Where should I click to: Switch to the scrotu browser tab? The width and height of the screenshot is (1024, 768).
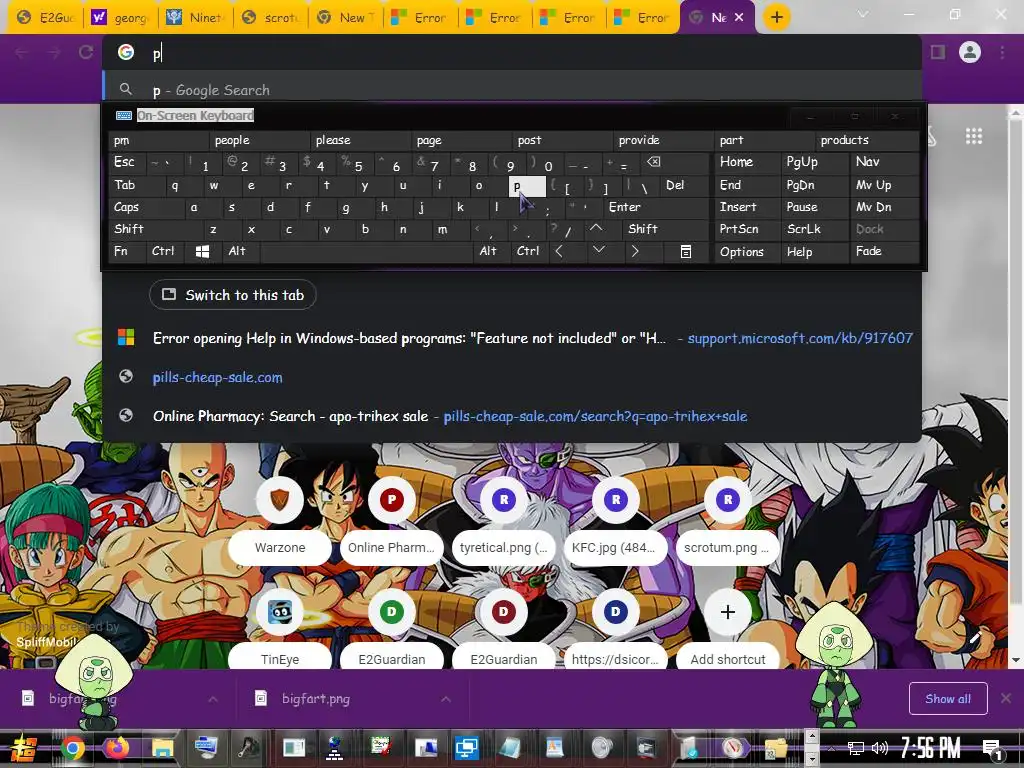tap(270, 18)
